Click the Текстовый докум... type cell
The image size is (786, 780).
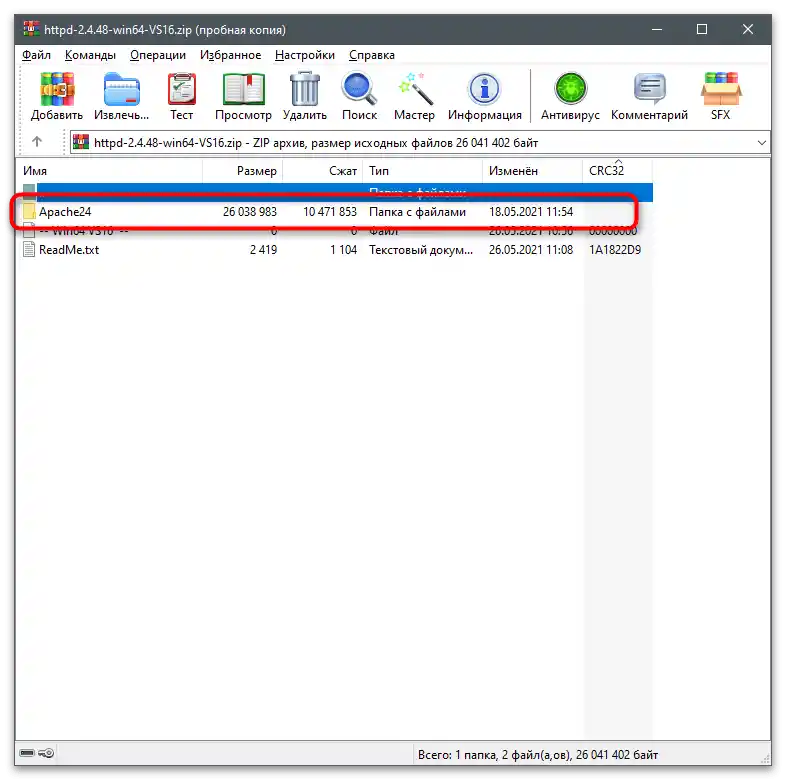coord(421,250)
